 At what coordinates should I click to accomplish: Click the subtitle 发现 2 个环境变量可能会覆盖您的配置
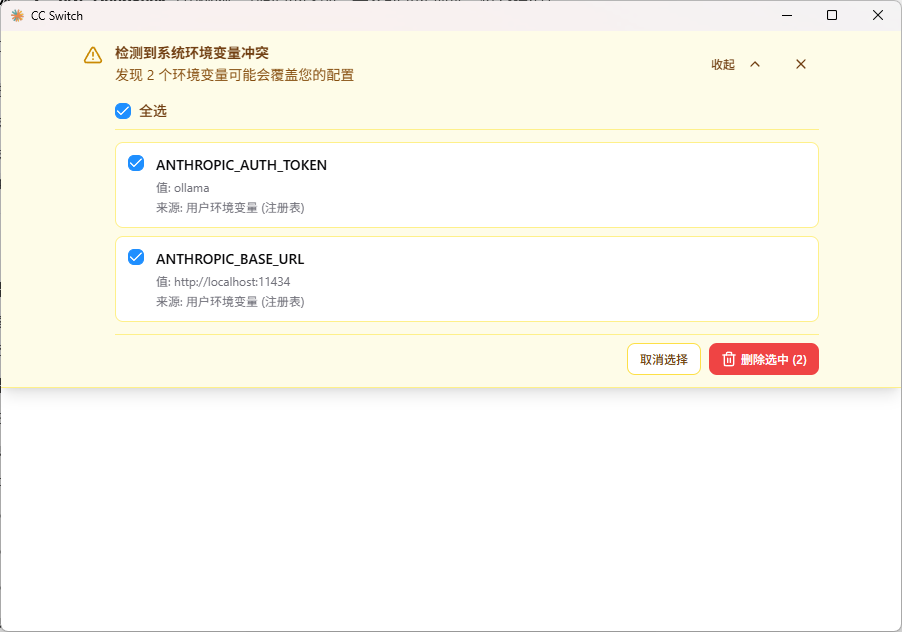pyautogui.click(x=235, y=75)
